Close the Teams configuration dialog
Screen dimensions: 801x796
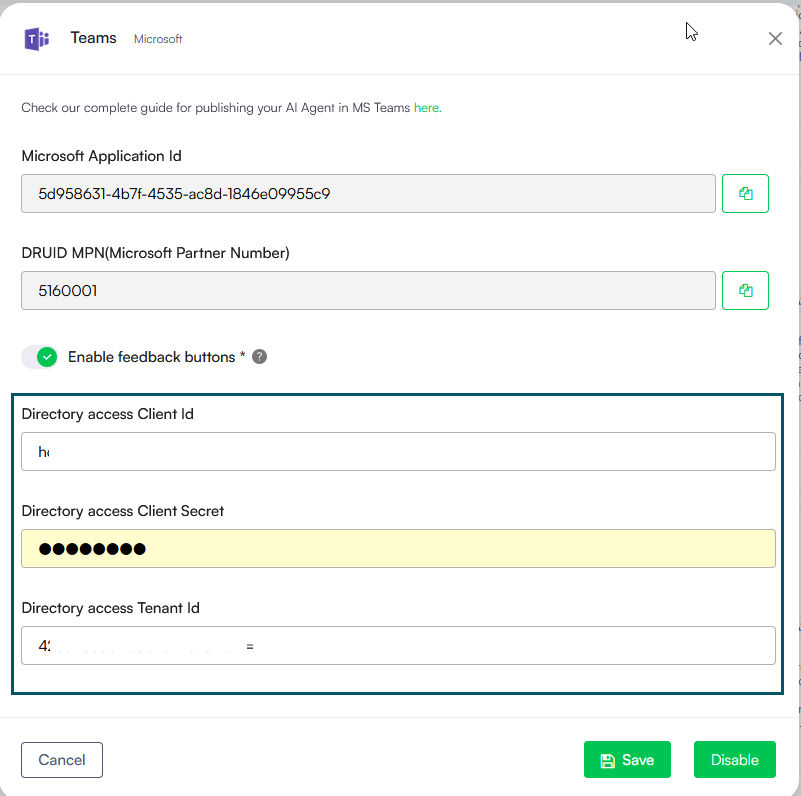(x=775, y=39)
